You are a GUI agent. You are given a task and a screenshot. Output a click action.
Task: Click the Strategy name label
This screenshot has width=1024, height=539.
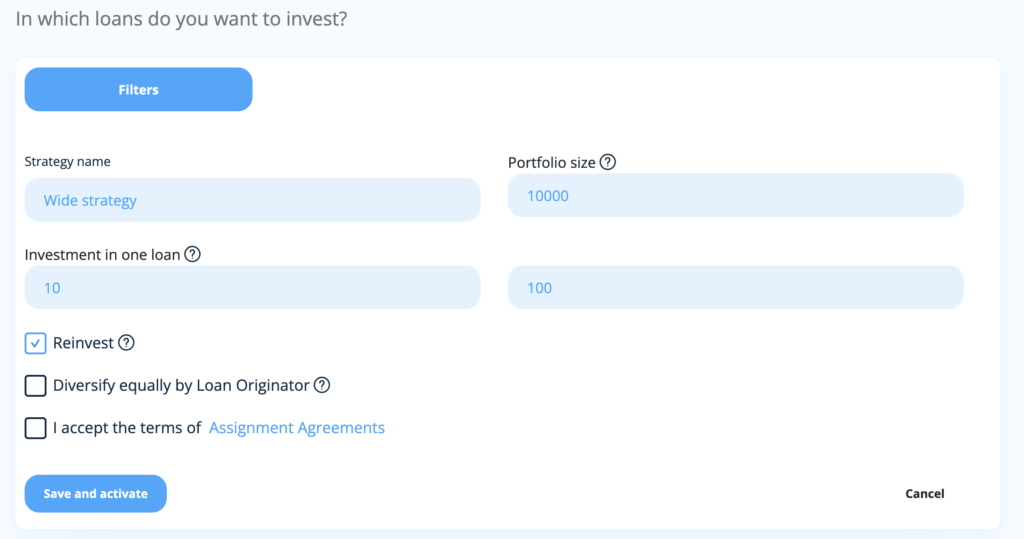(x=67, y=161)
